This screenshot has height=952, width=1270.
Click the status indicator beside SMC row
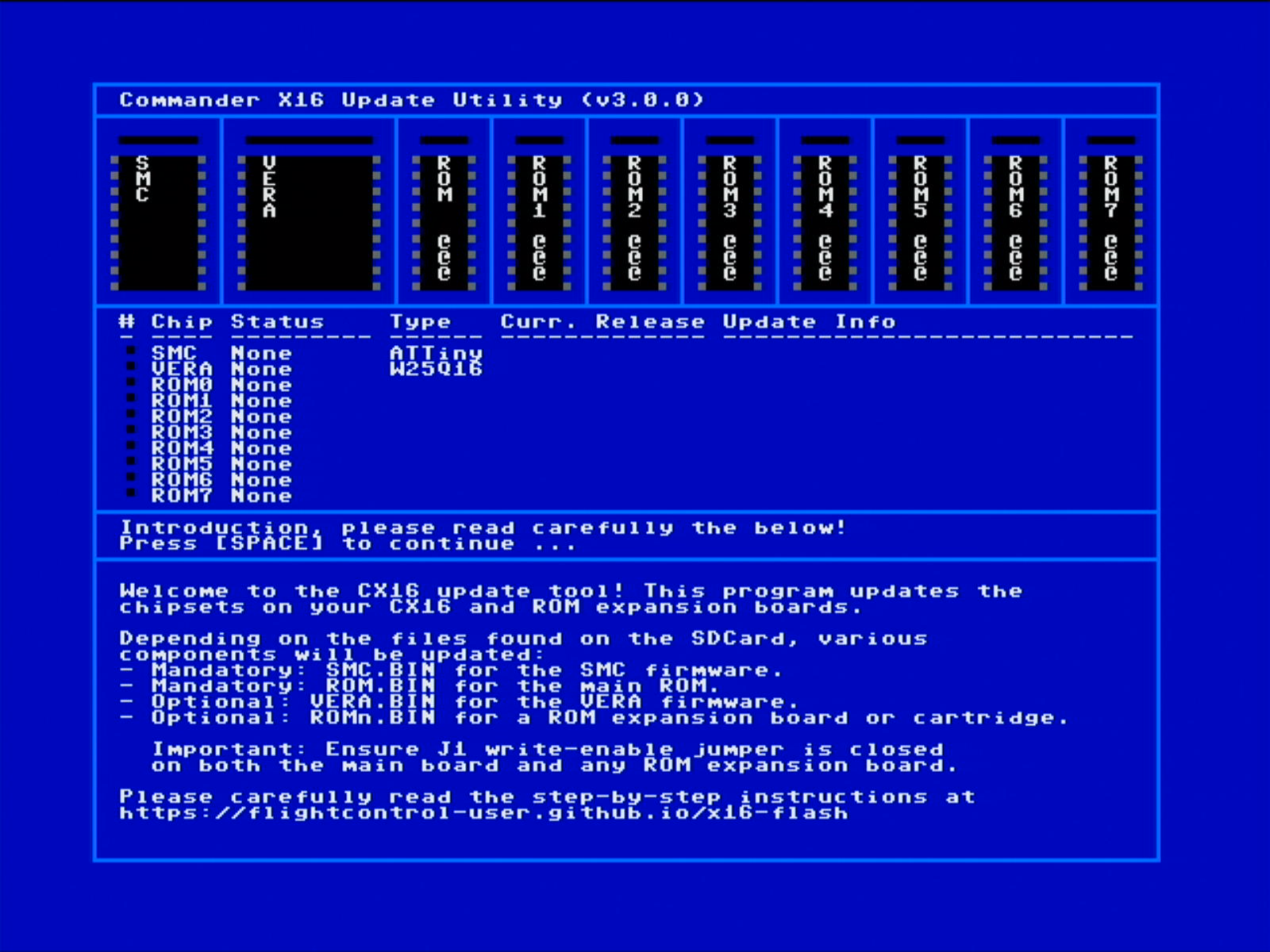[131, 351]
